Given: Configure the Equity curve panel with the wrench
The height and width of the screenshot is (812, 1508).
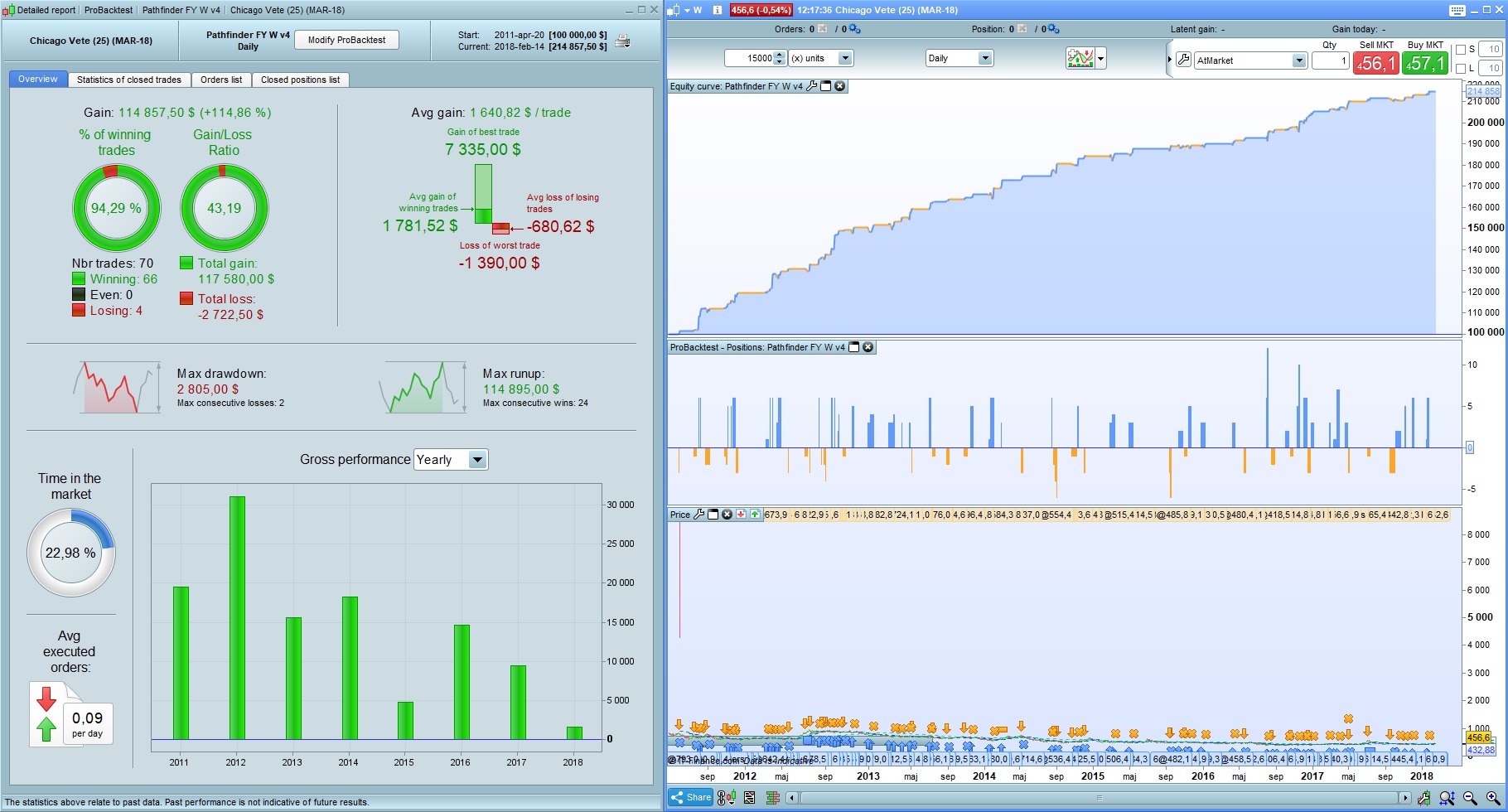Looking at the screenshot, I should (812, 86).
